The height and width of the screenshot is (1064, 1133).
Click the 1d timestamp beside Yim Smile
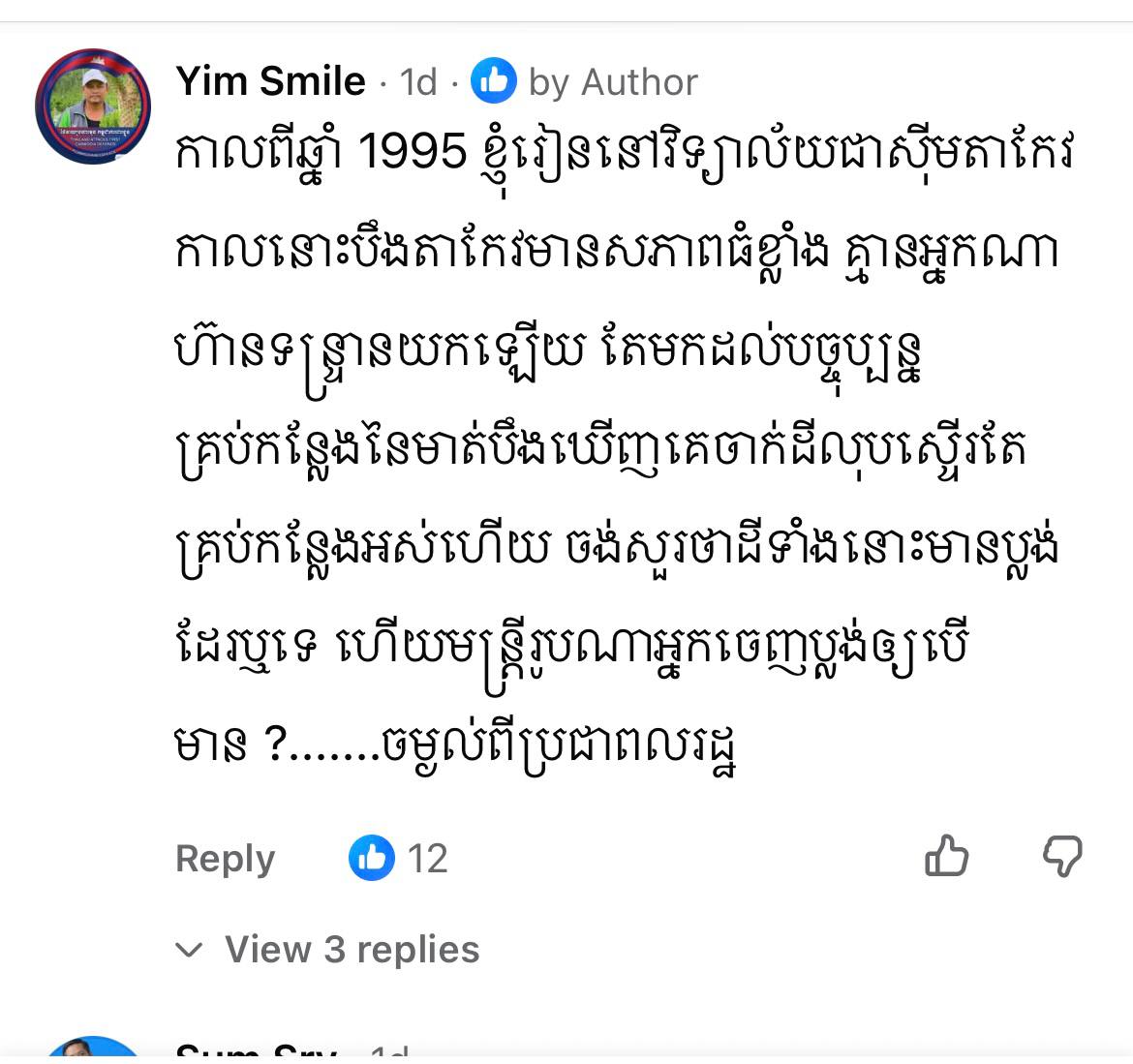pyautogui.click(x=418, y=81)
